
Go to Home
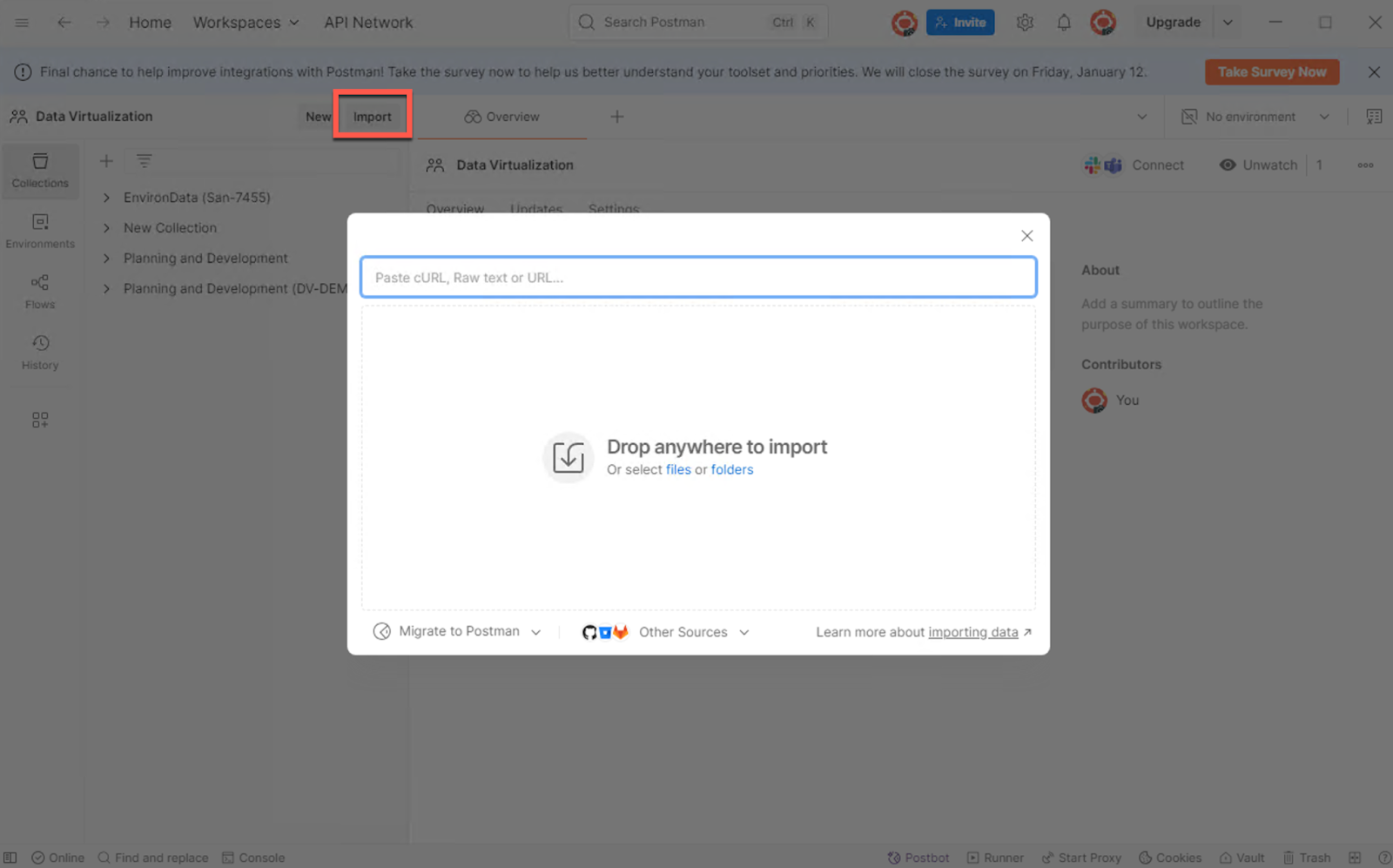pyautogui.click(x=151, y=23)
